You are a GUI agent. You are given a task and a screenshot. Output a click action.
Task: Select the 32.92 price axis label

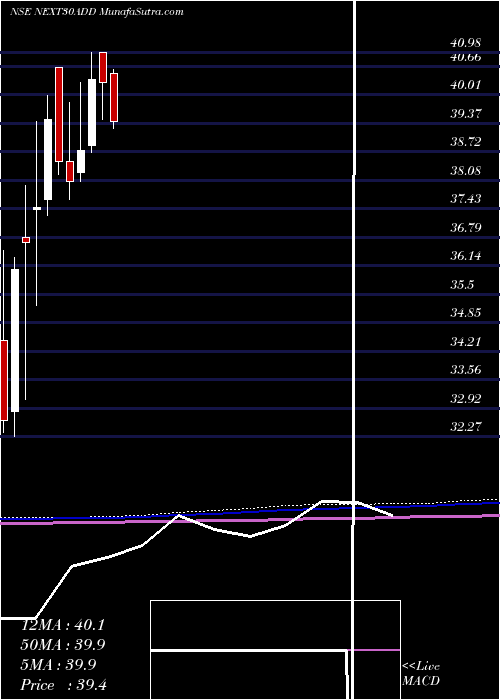[466, 399]
